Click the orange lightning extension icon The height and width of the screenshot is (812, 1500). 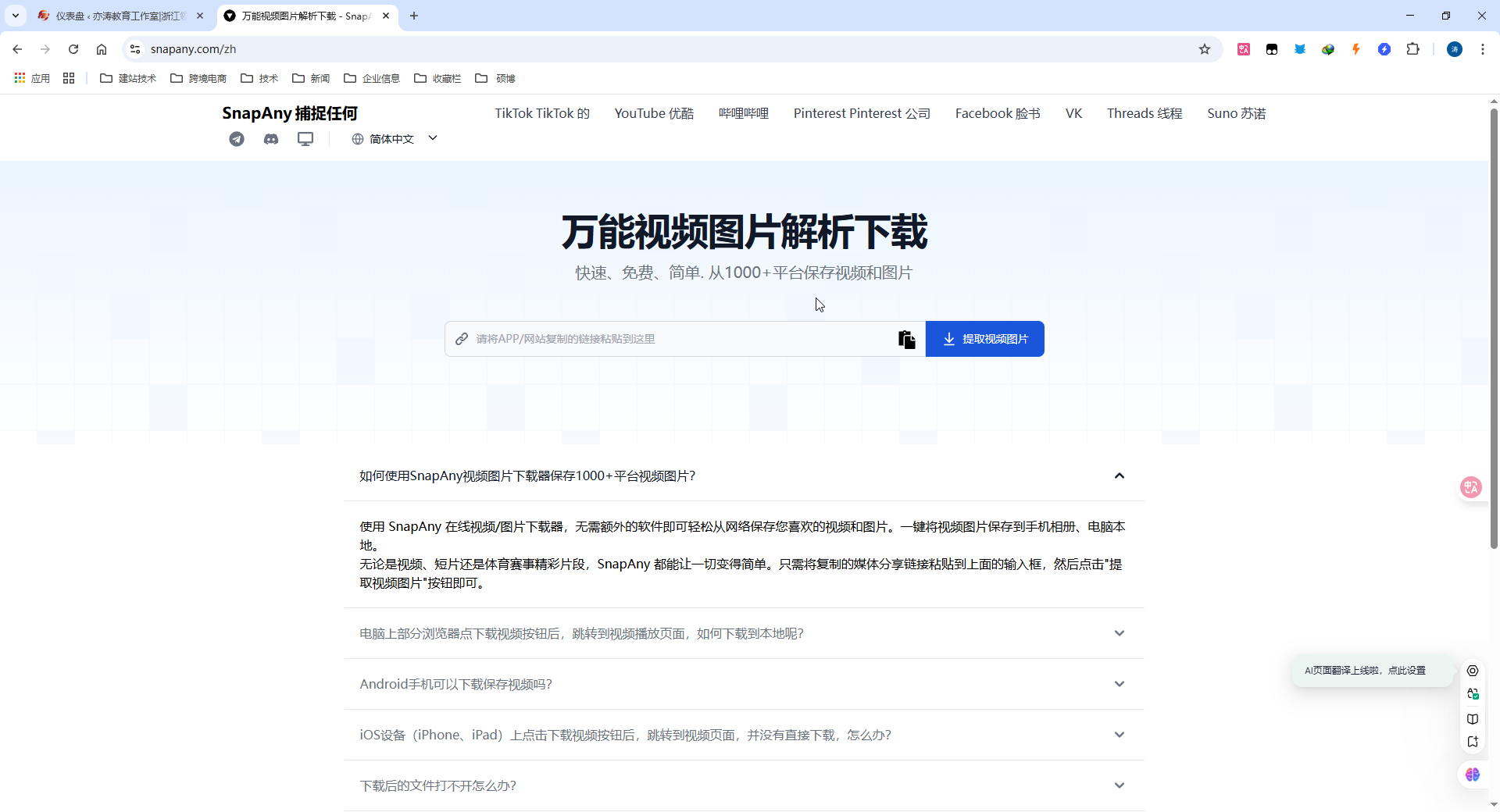click(1356, 49)
